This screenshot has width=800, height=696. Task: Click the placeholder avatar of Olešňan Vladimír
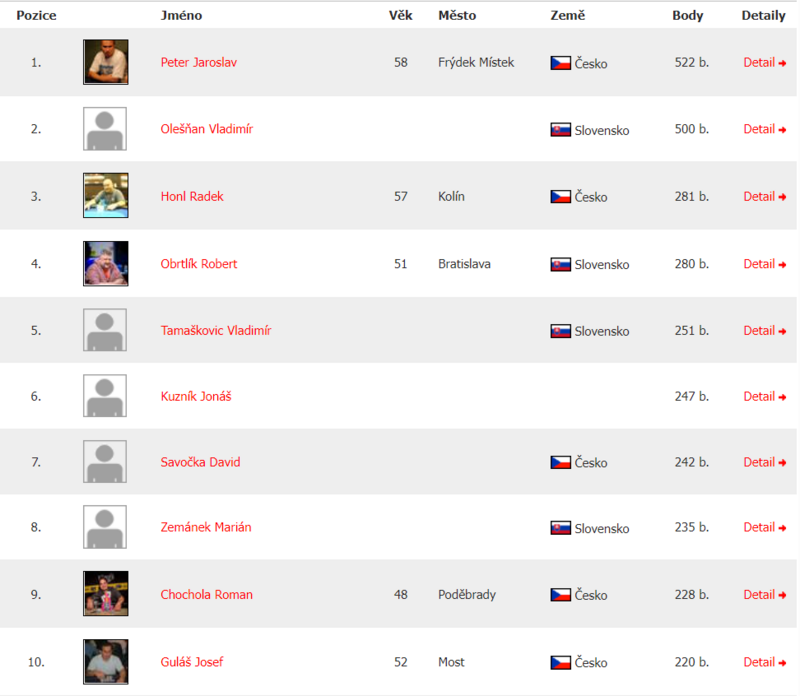point(105,129)
